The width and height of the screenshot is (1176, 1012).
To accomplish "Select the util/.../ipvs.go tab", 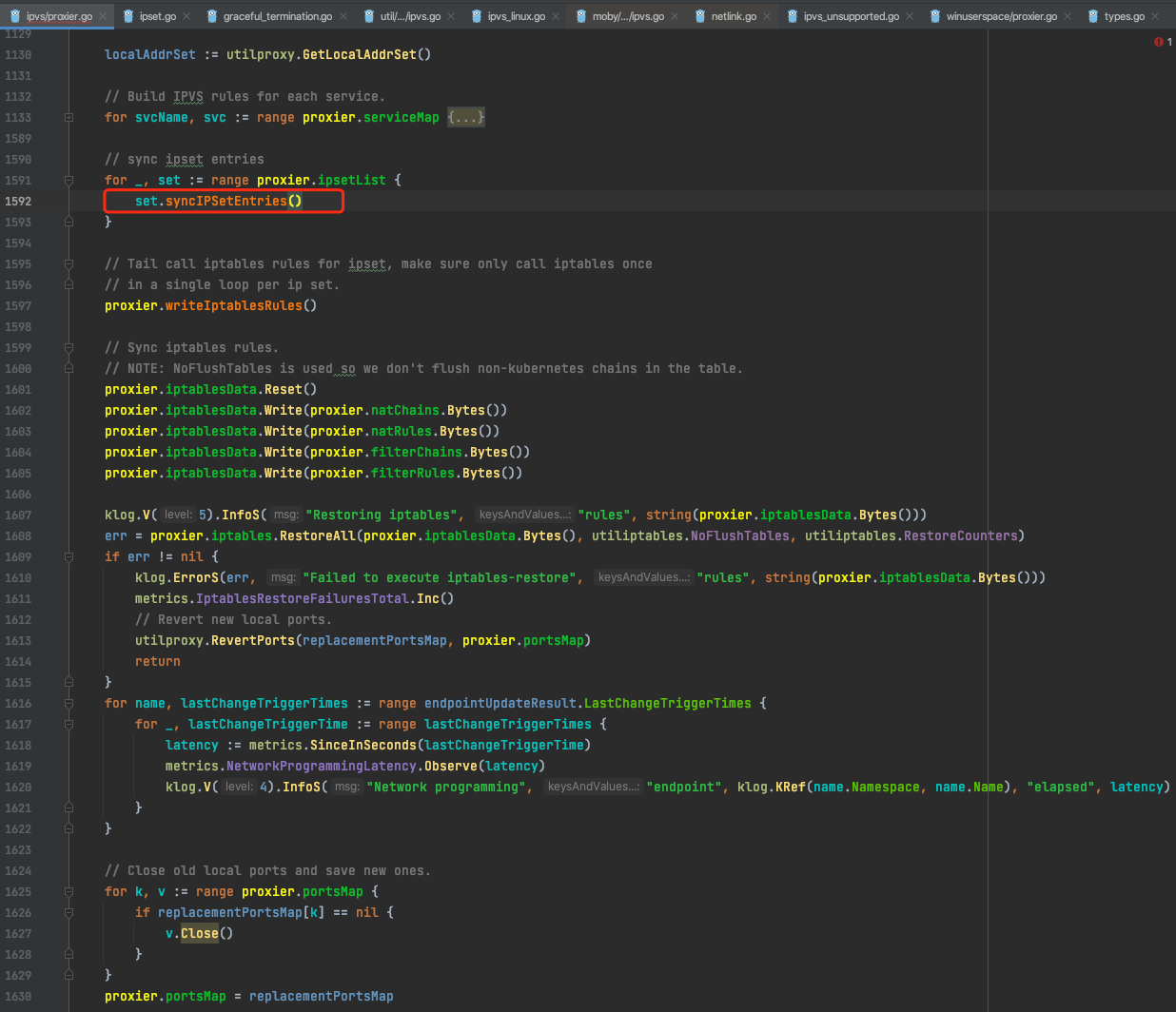I will click(410, 16).
